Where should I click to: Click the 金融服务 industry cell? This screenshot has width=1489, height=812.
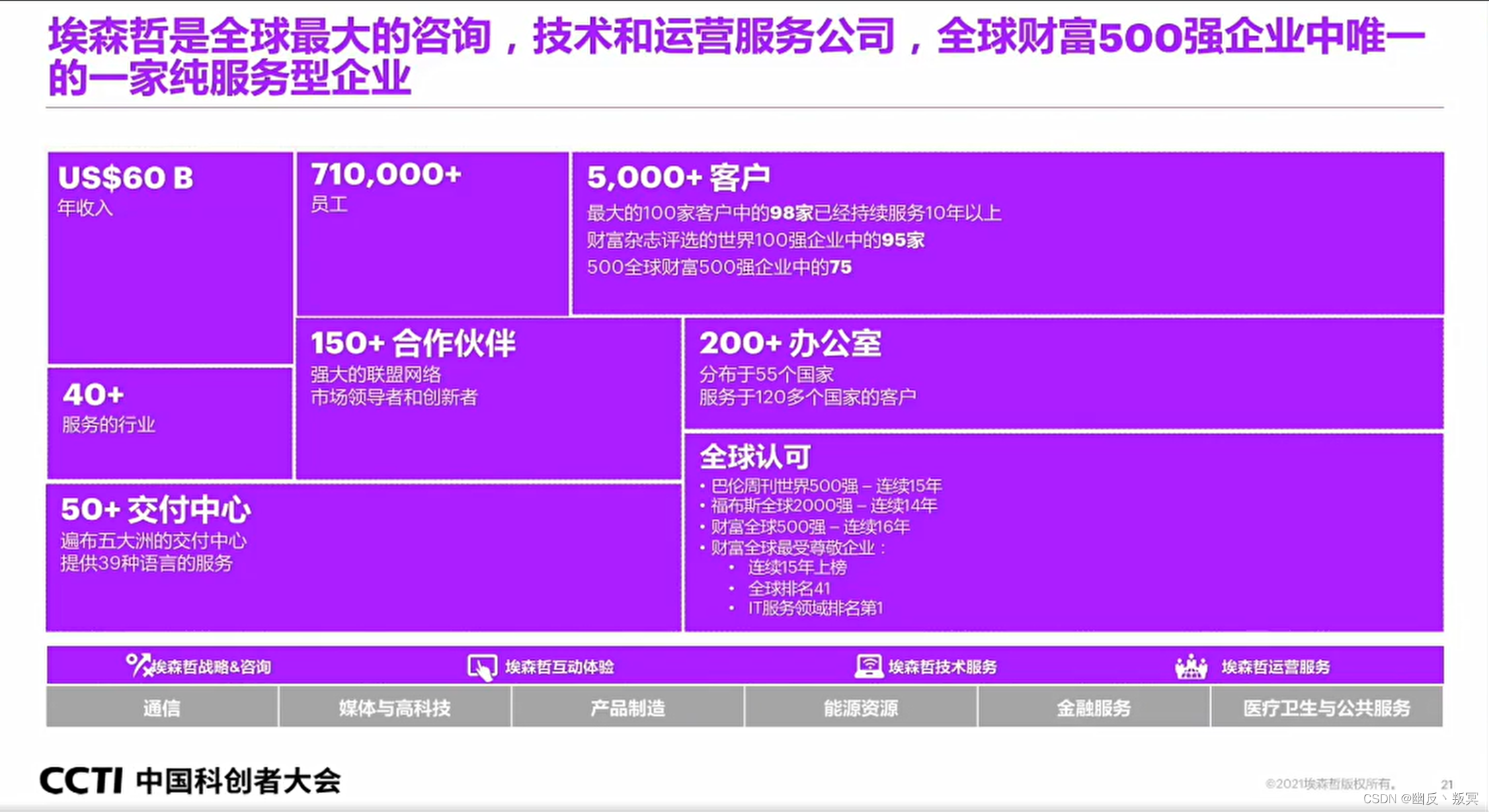point(1094,708)
